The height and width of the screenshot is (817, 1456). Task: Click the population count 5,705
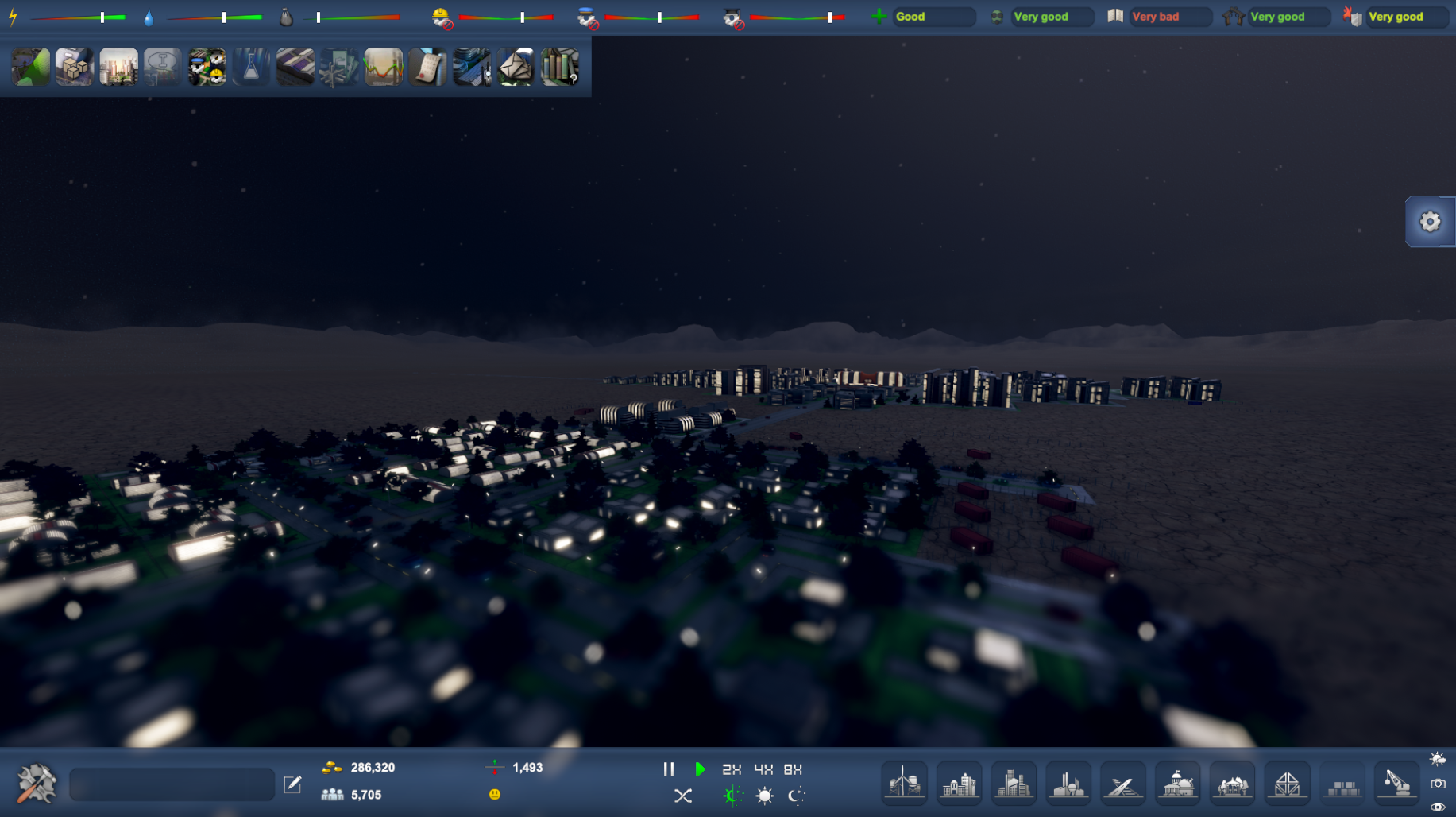point(366,795)
